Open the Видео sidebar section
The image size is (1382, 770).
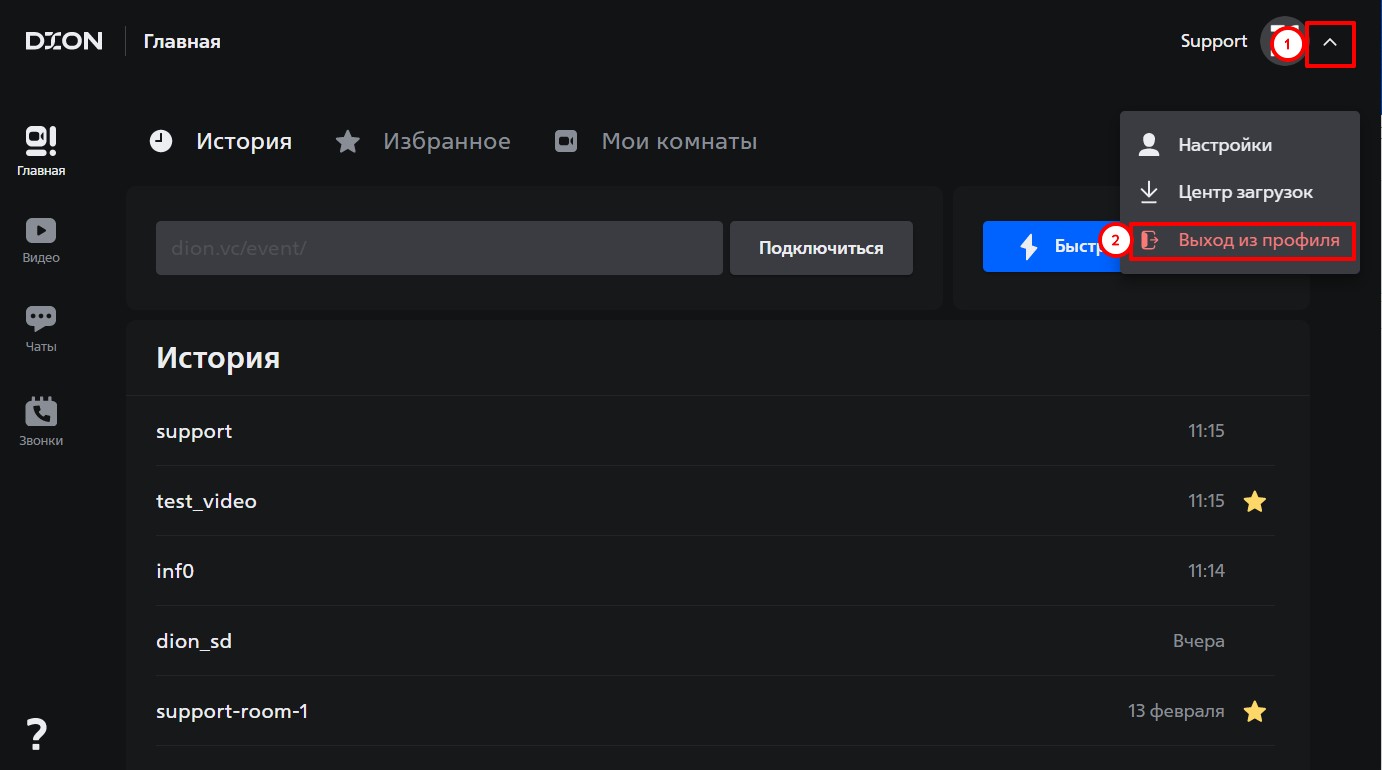tap(41, 241)
